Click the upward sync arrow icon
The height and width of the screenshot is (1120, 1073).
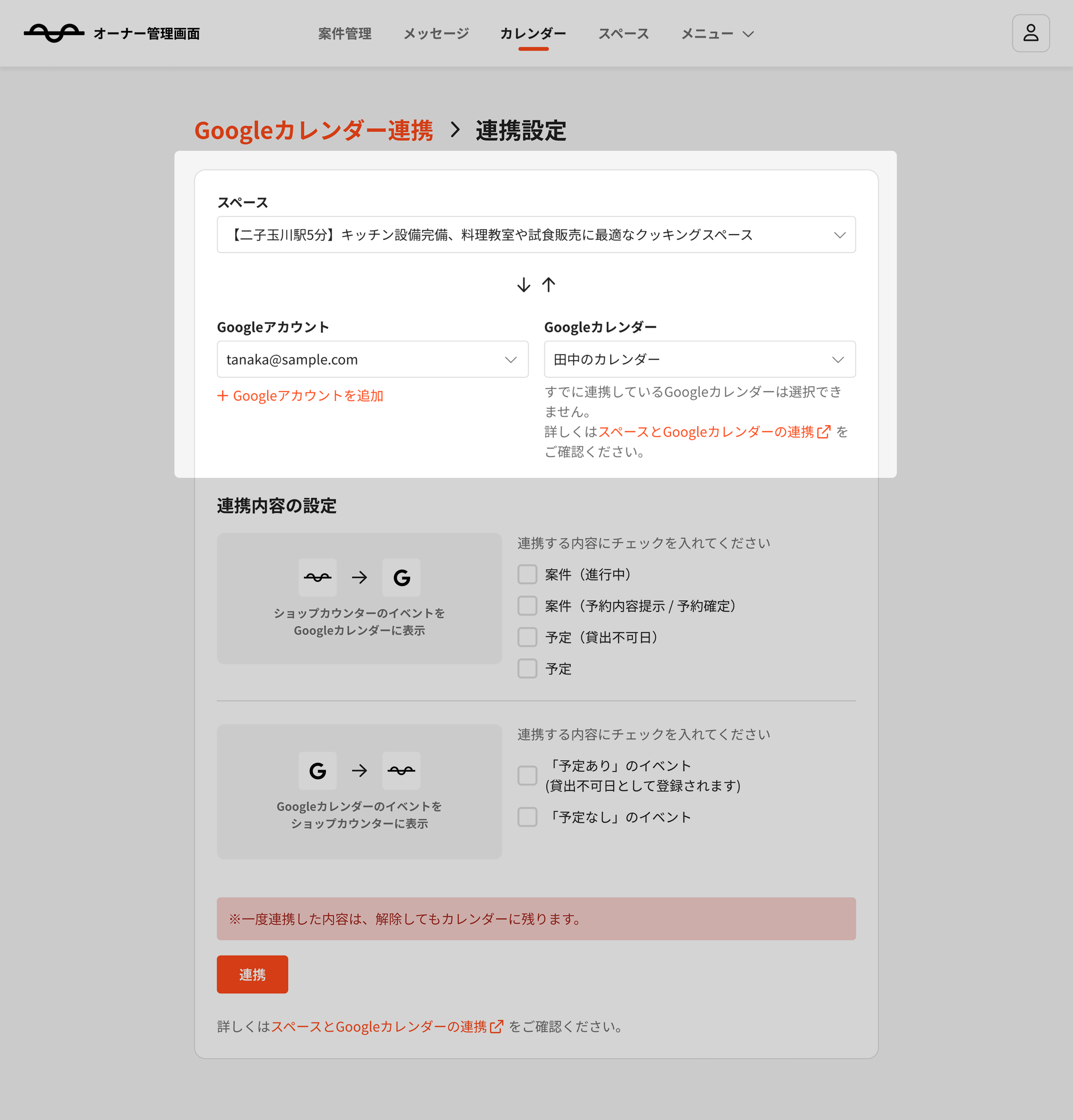tap(549, 285)
